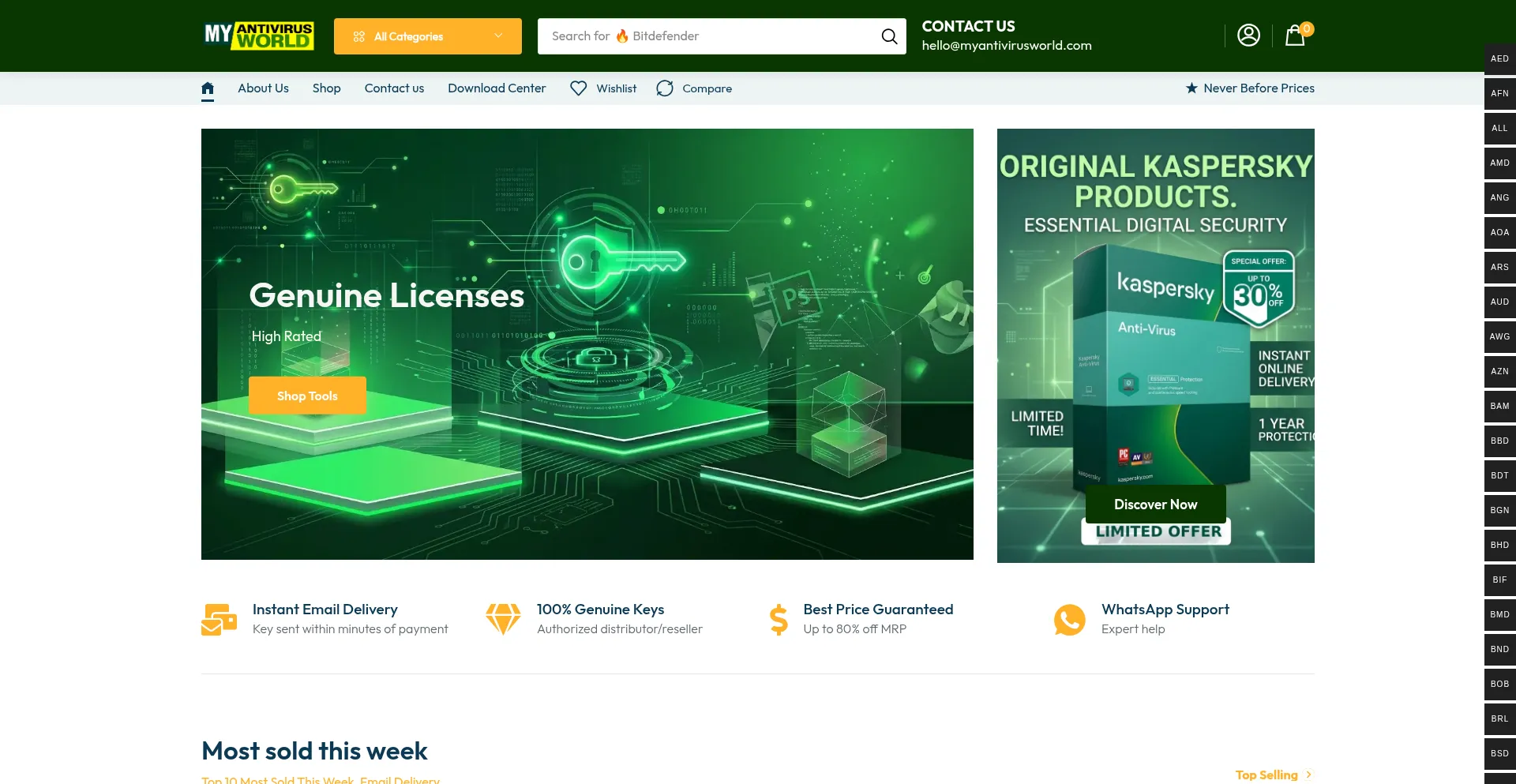Viewport: 1516px width, 784px height.
Task: Switch currency to BRL
Action: point(1499,718)
